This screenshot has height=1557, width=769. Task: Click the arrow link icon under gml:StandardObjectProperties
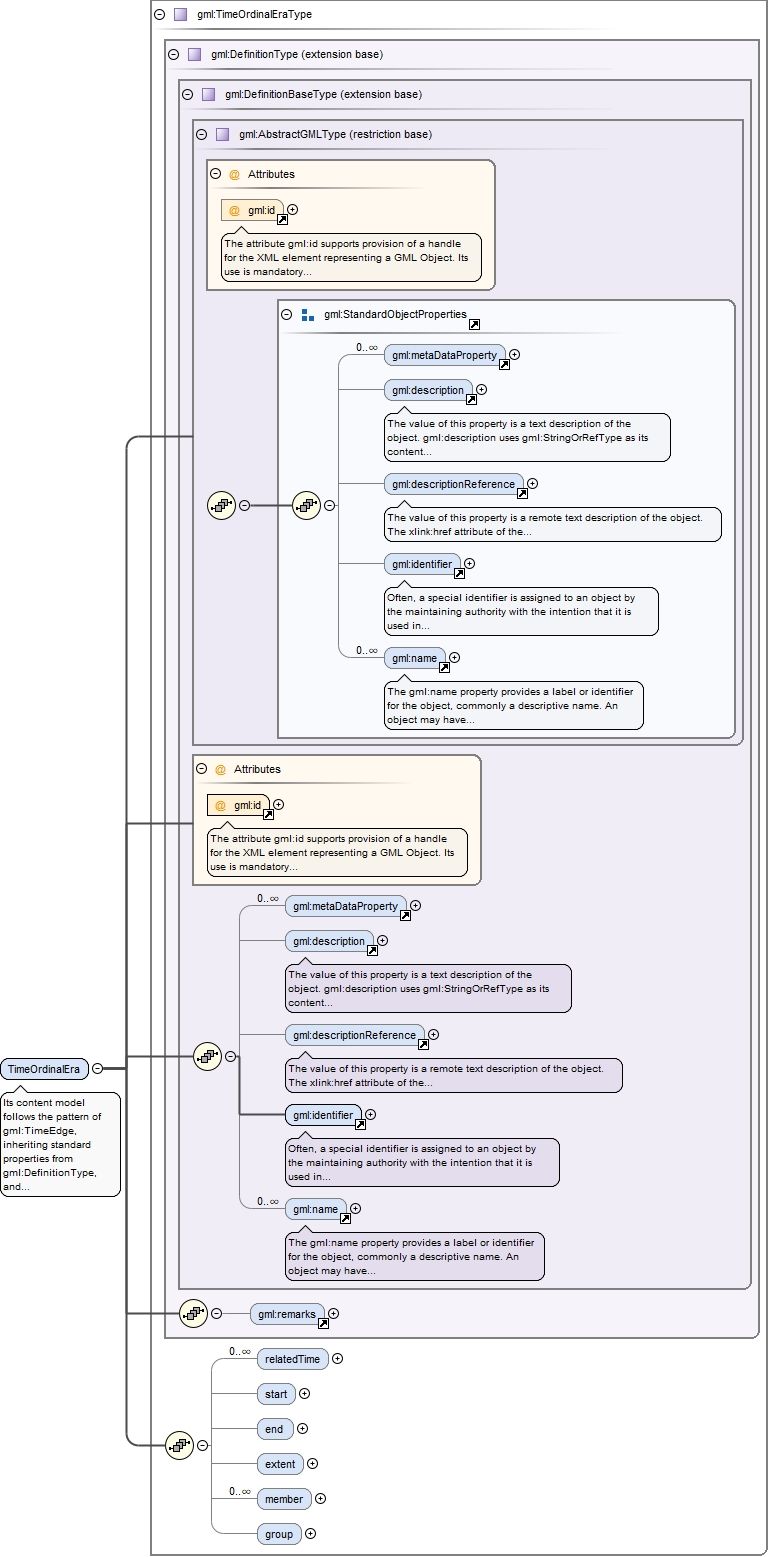click(x=473, y=324)
